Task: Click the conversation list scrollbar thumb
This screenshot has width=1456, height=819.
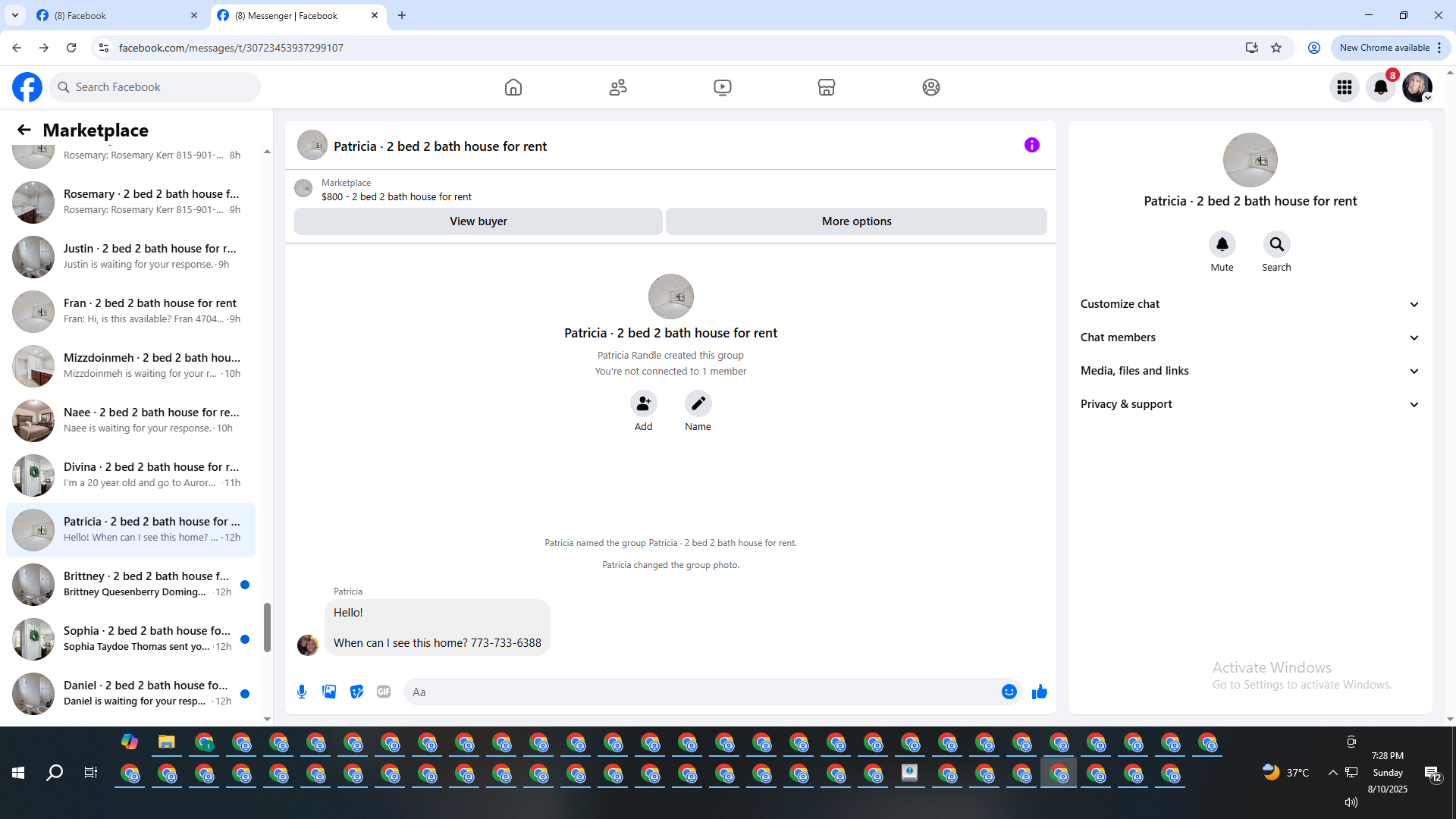Action: [x=267, y=626]
